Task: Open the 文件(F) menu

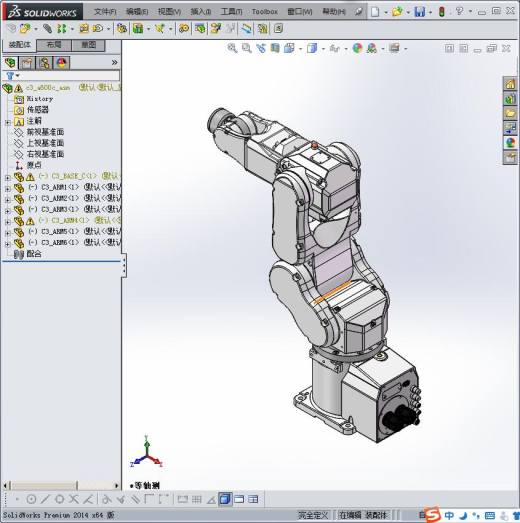Action: coord(105,12)
